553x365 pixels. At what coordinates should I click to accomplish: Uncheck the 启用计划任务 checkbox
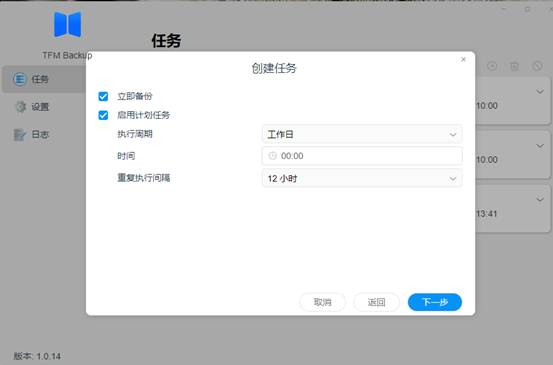[x=103, y=115]
